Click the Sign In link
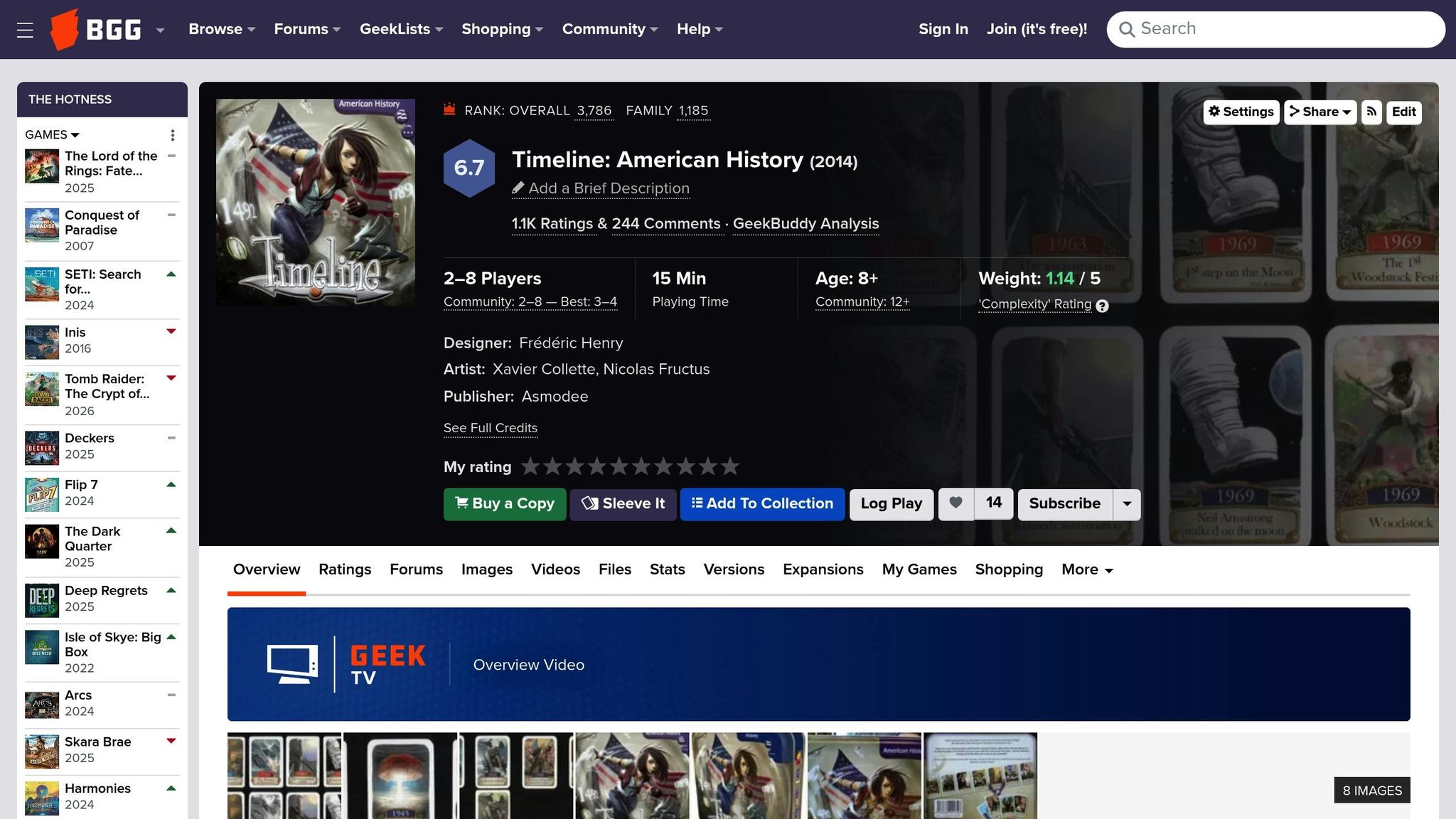The height and width of the screenshot is (819, 1456). (943, 29)
